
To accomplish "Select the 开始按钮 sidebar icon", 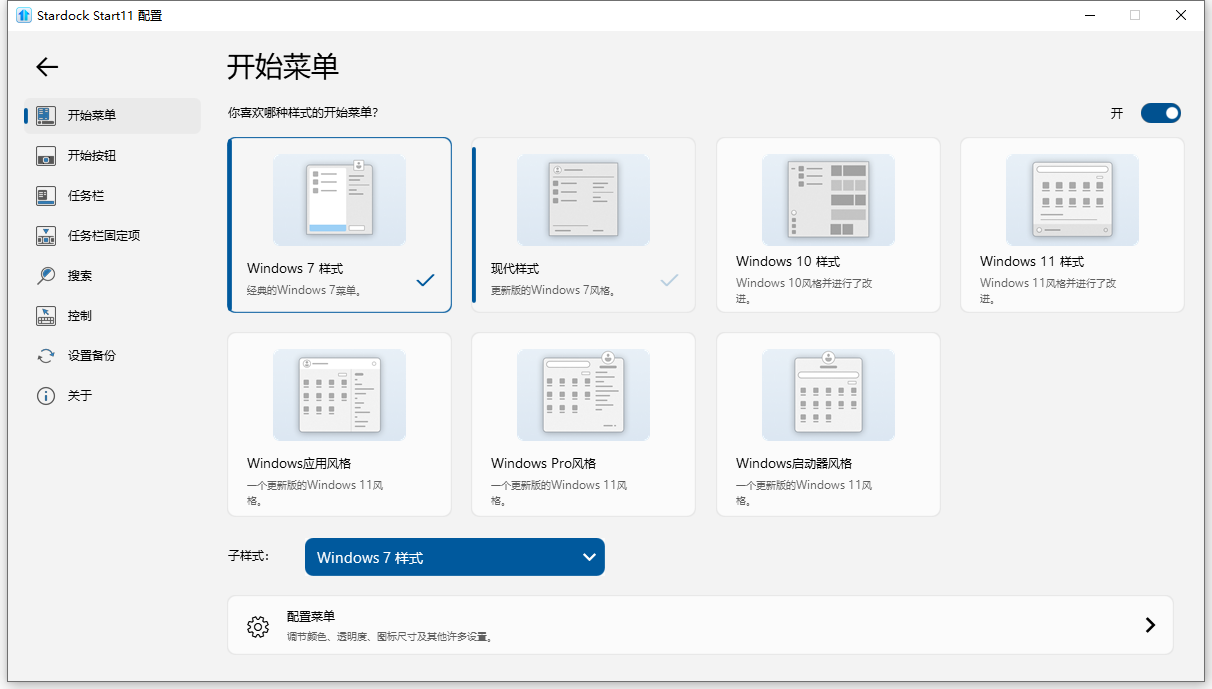I will pos(45,155).
